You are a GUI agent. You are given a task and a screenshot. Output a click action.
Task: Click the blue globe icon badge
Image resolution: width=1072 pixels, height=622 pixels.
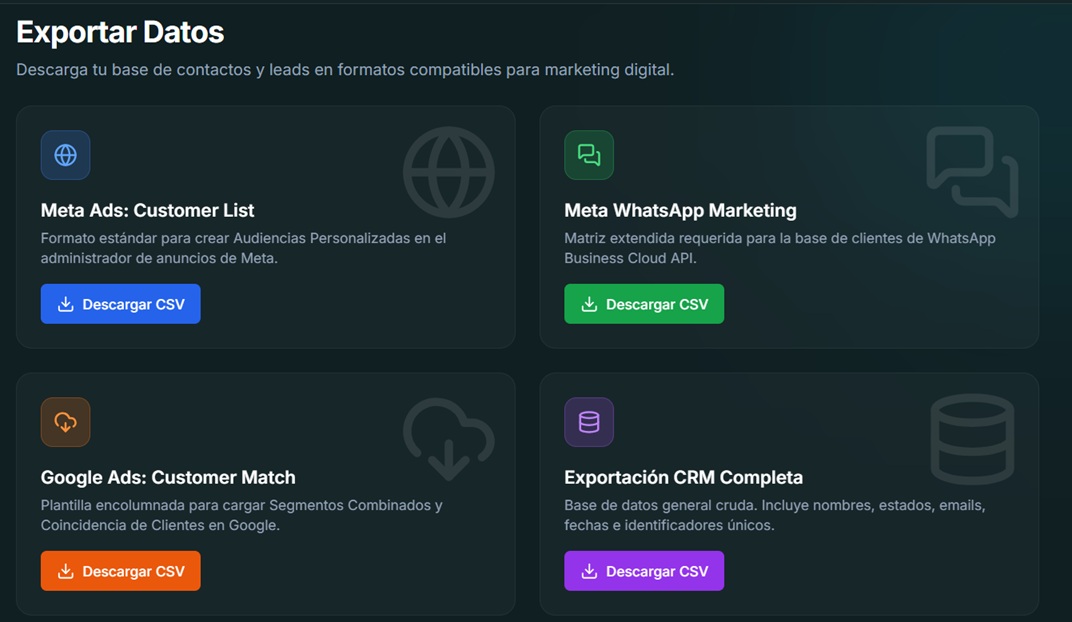pos(66,155)
